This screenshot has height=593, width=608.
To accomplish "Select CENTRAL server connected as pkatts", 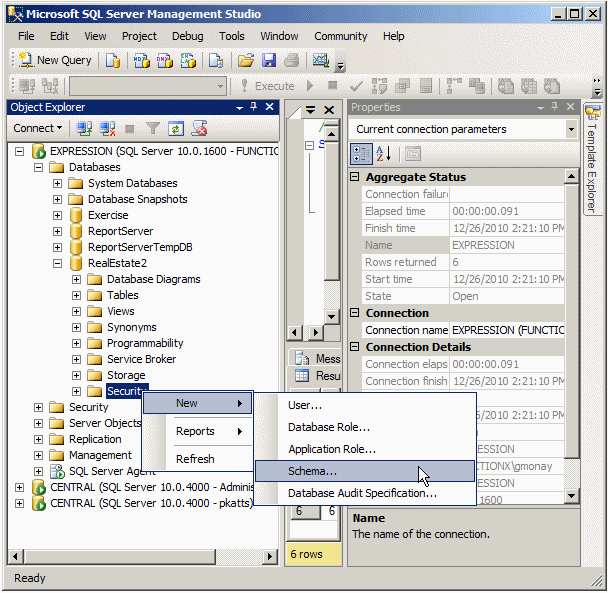I will [151, 503].
